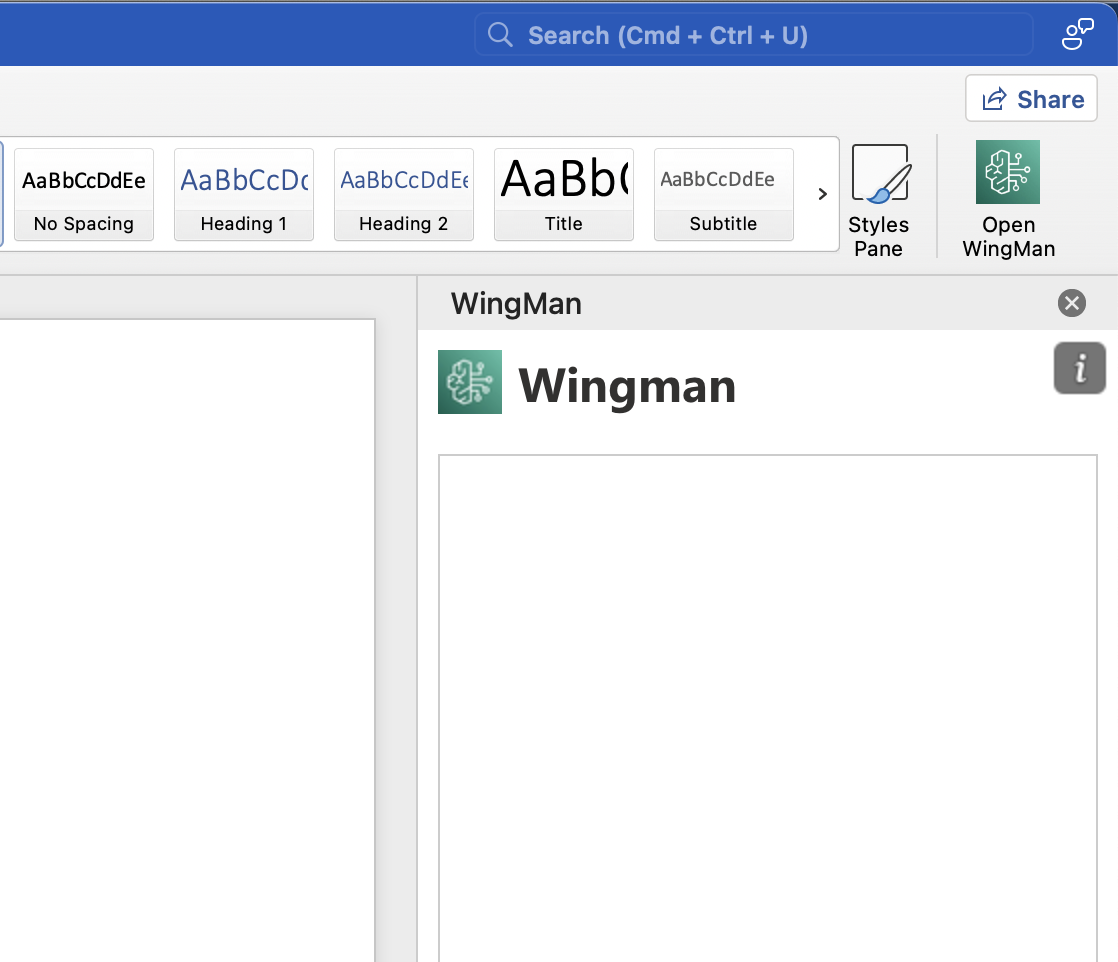Choose the Title style

click(x=564, y=194)
